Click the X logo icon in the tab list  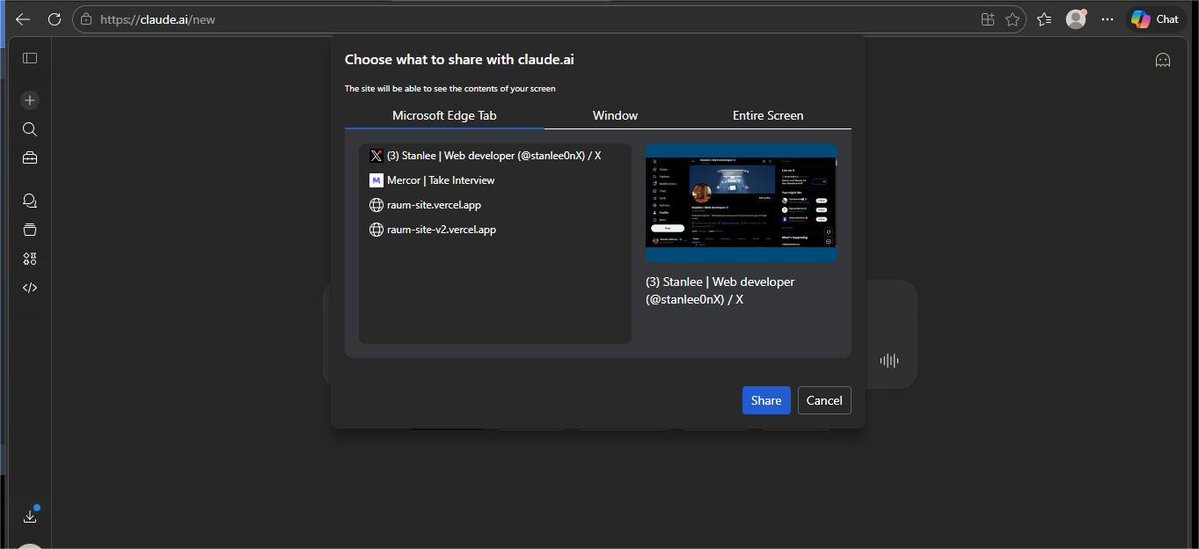376,156
